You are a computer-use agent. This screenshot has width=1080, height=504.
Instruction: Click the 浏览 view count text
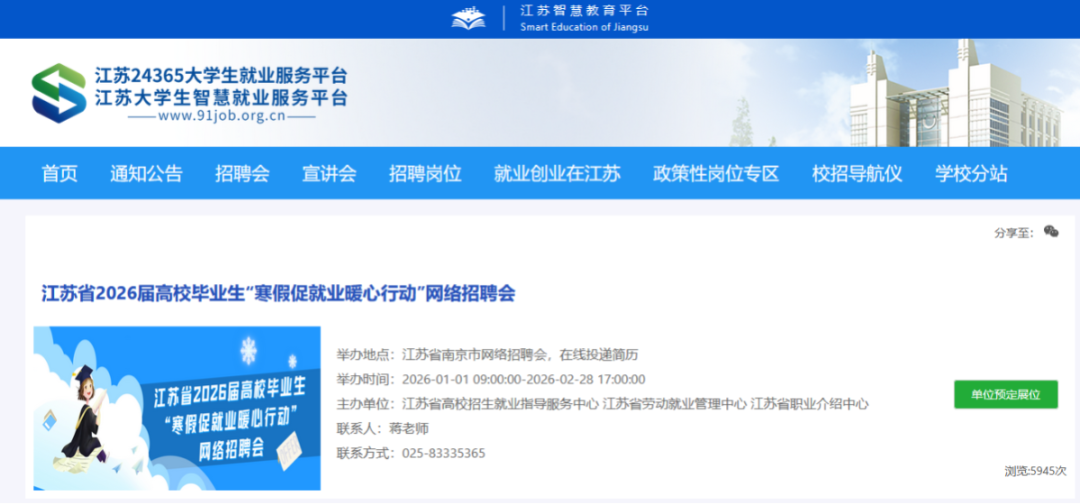[1035, 470]
